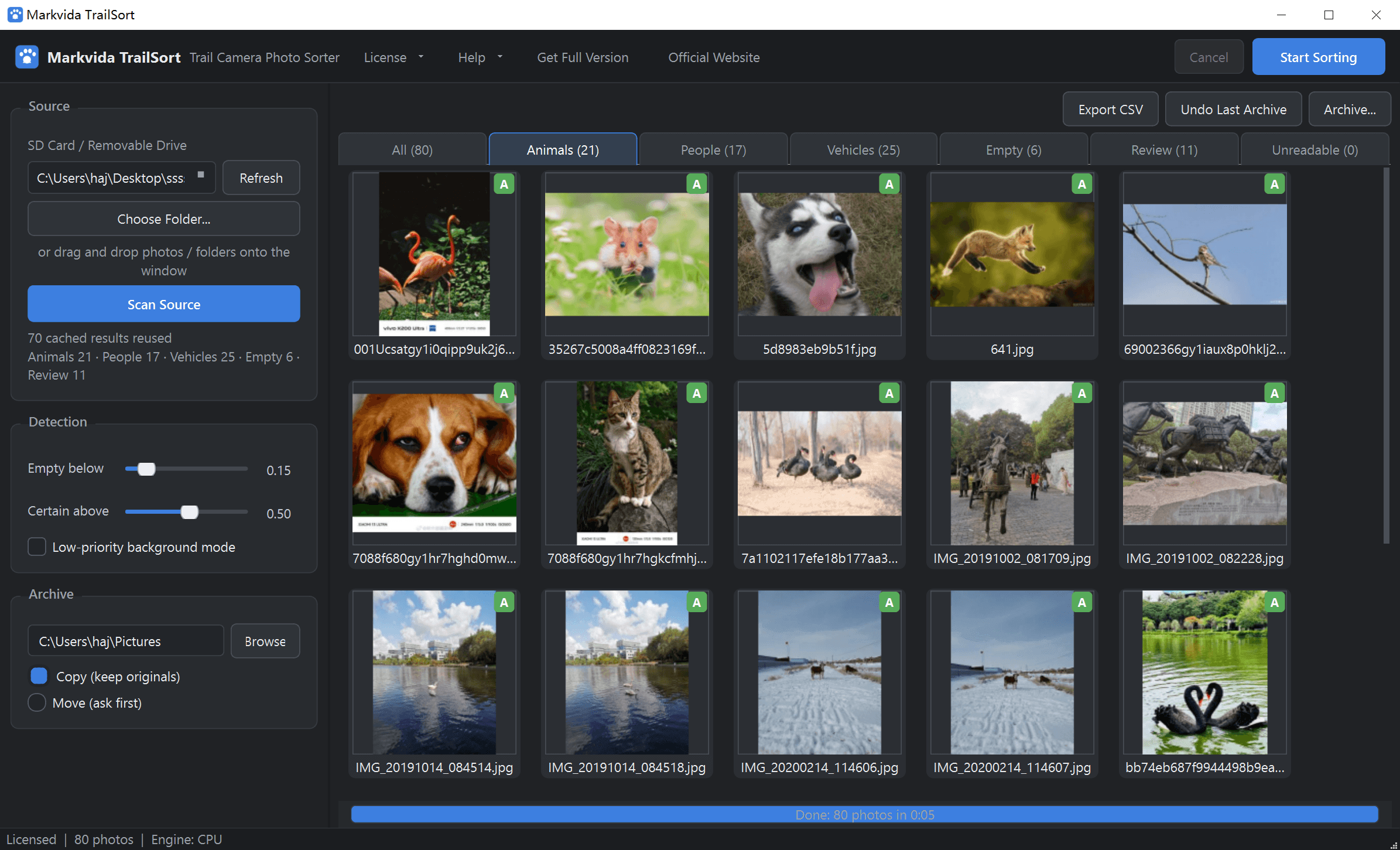
Task: Click the Start Sorting button
Action: 1318,57
